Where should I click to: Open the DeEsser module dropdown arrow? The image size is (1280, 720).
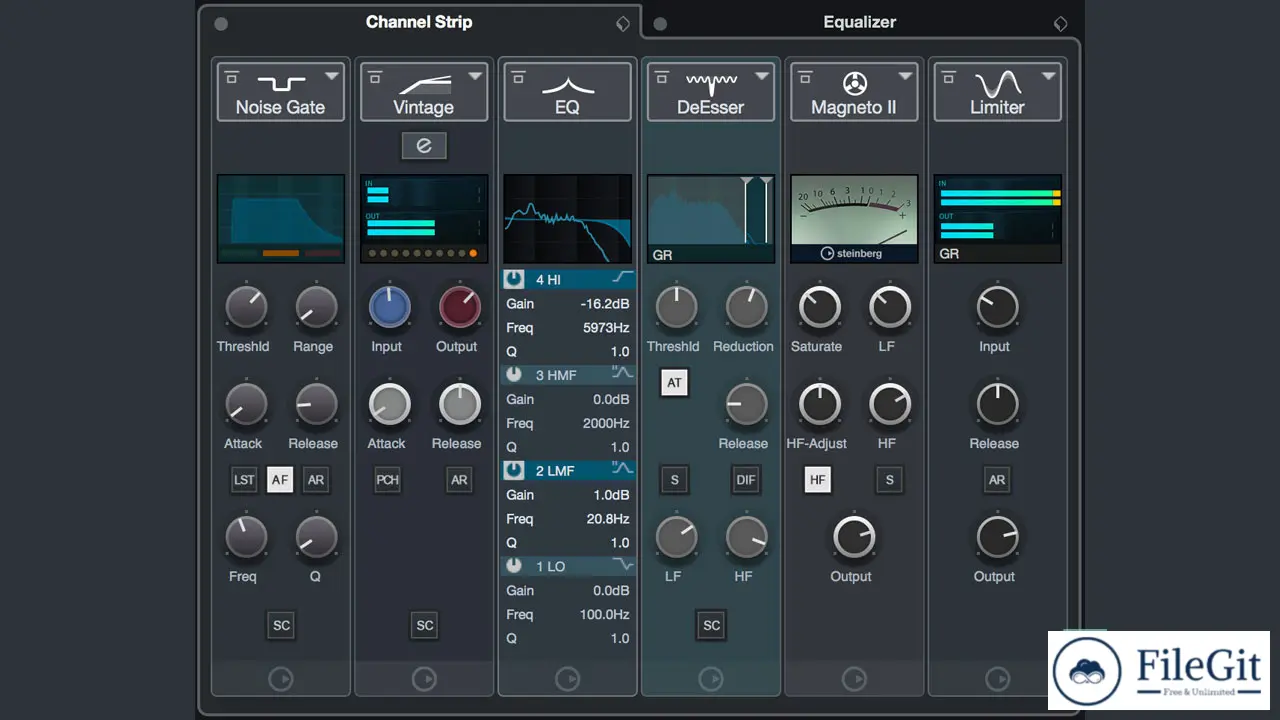coord(762,76)
